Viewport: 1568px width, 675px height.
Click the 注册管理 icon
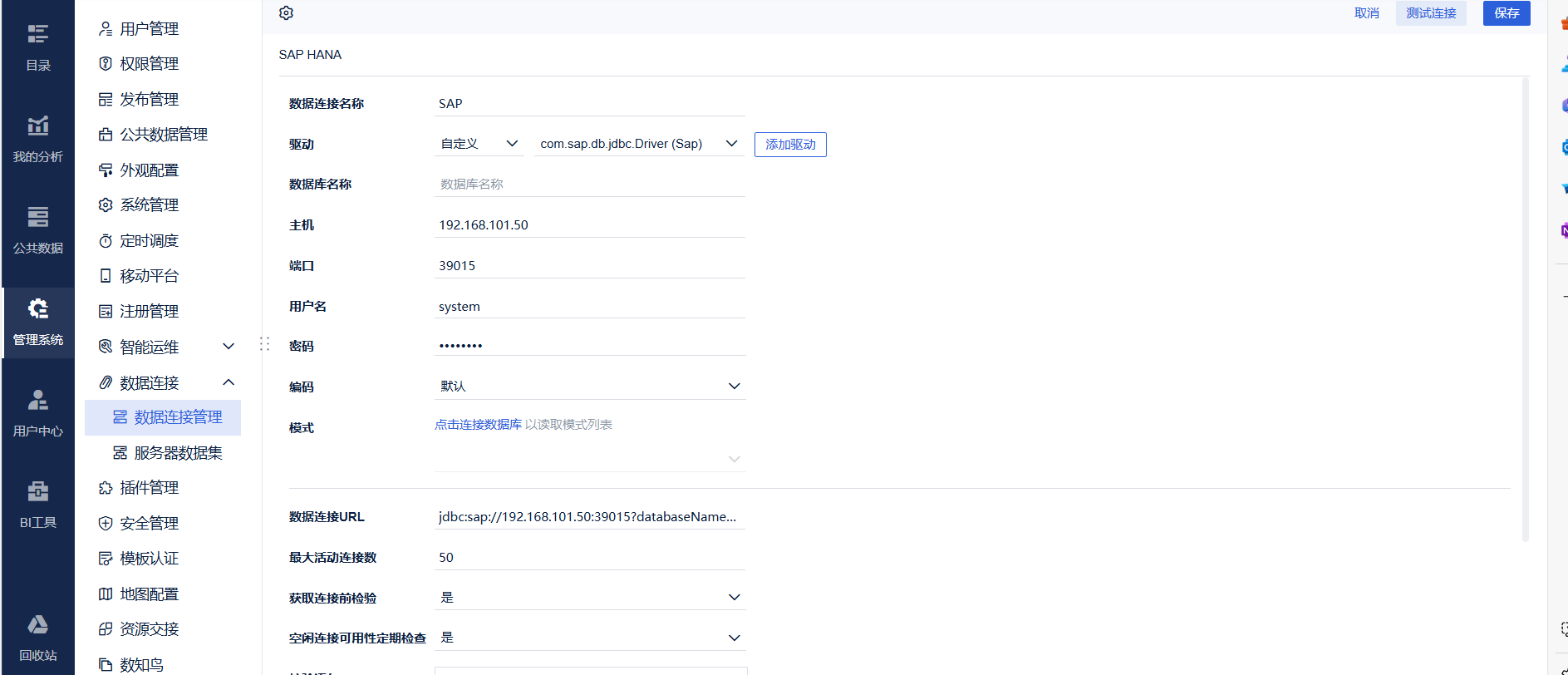[x=106, y=312]
